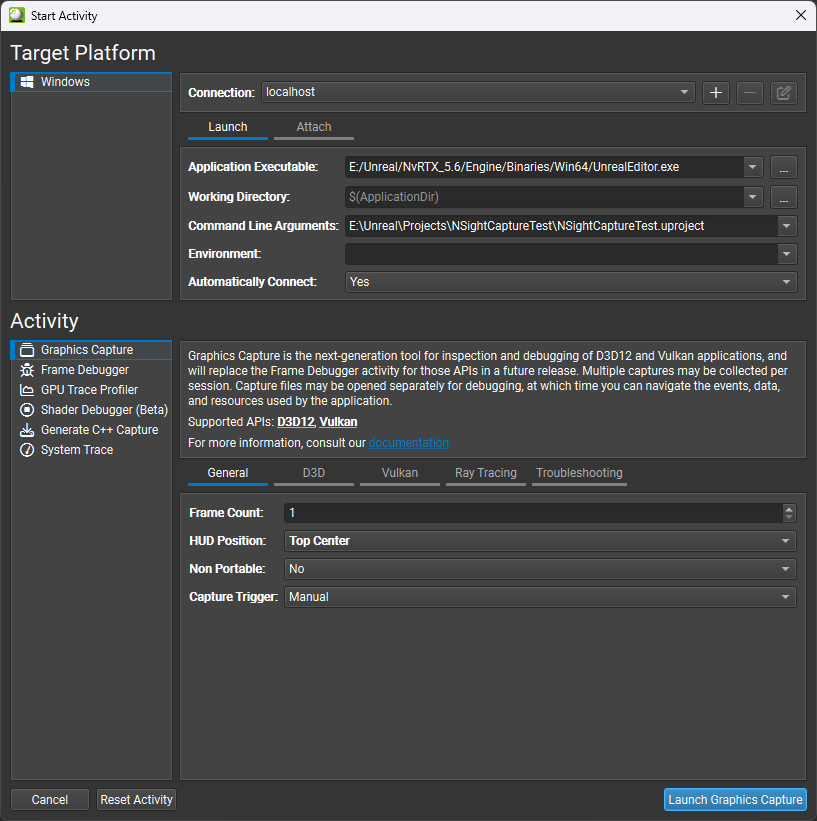The height and width of the screenshot is (821, 817).
Task: Open the Ray Tracing settings tab
Action: pos(485,473)
